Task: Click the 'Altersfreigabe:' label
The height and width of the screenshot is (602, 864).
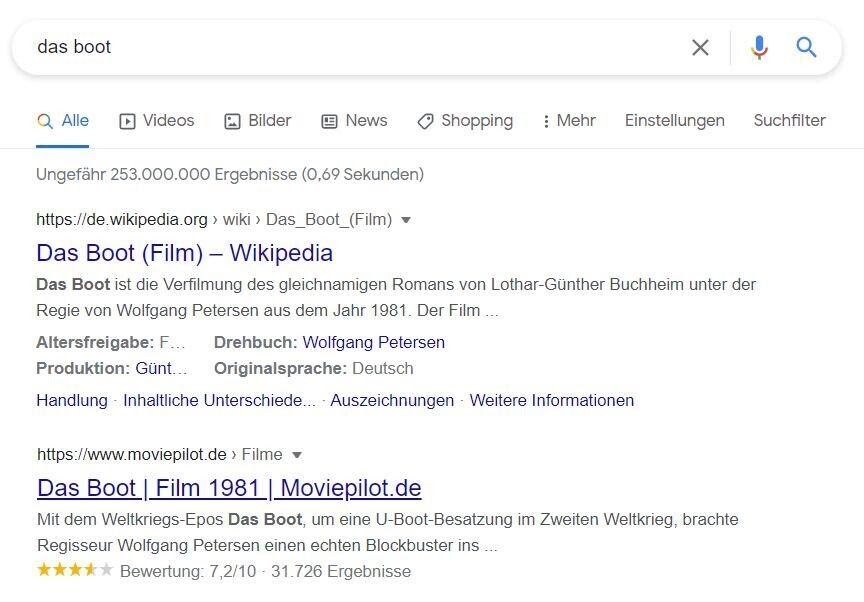Action: point(95,343)
